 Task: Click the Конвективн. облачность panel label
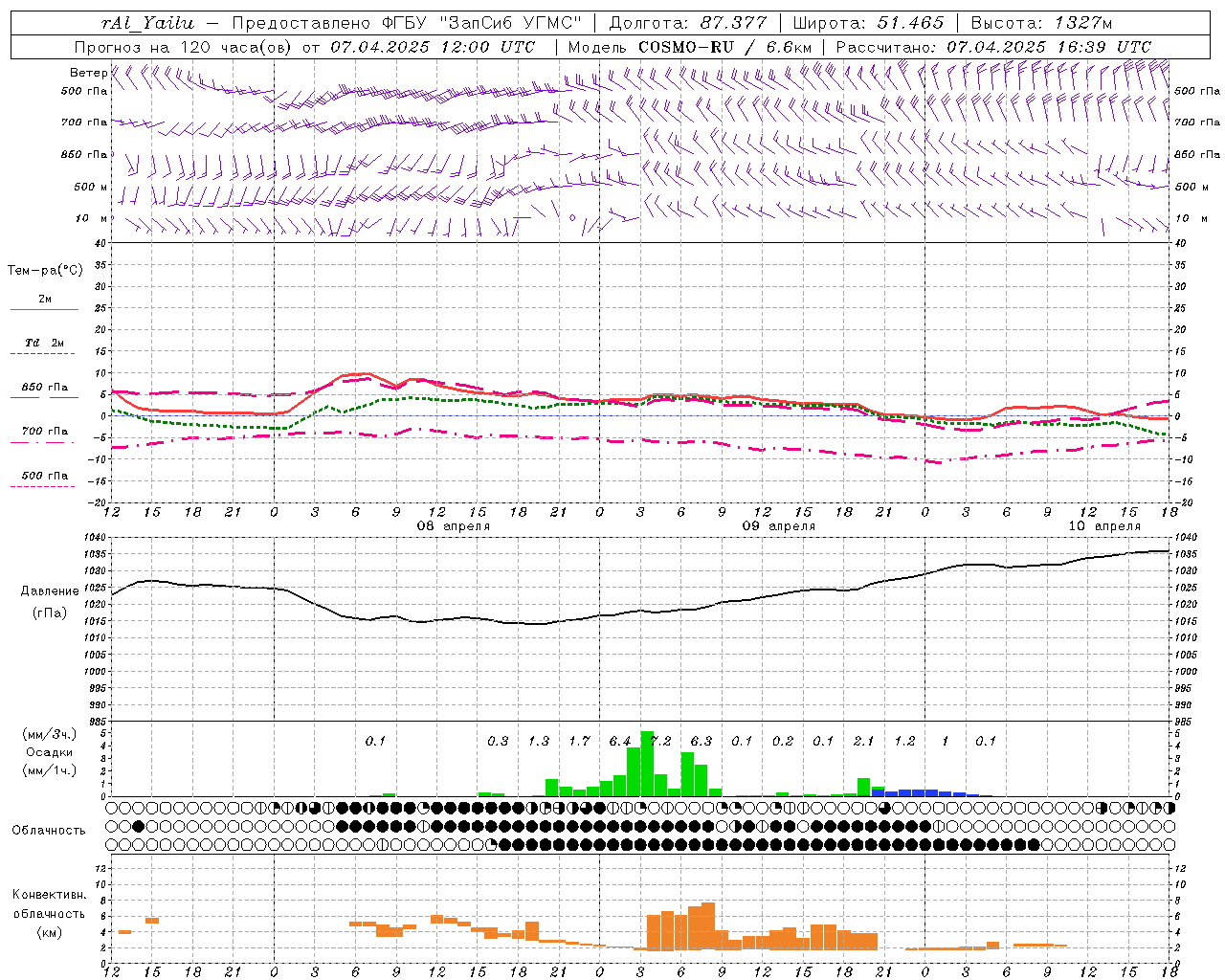pyautogui.click(x=49, y=904)
